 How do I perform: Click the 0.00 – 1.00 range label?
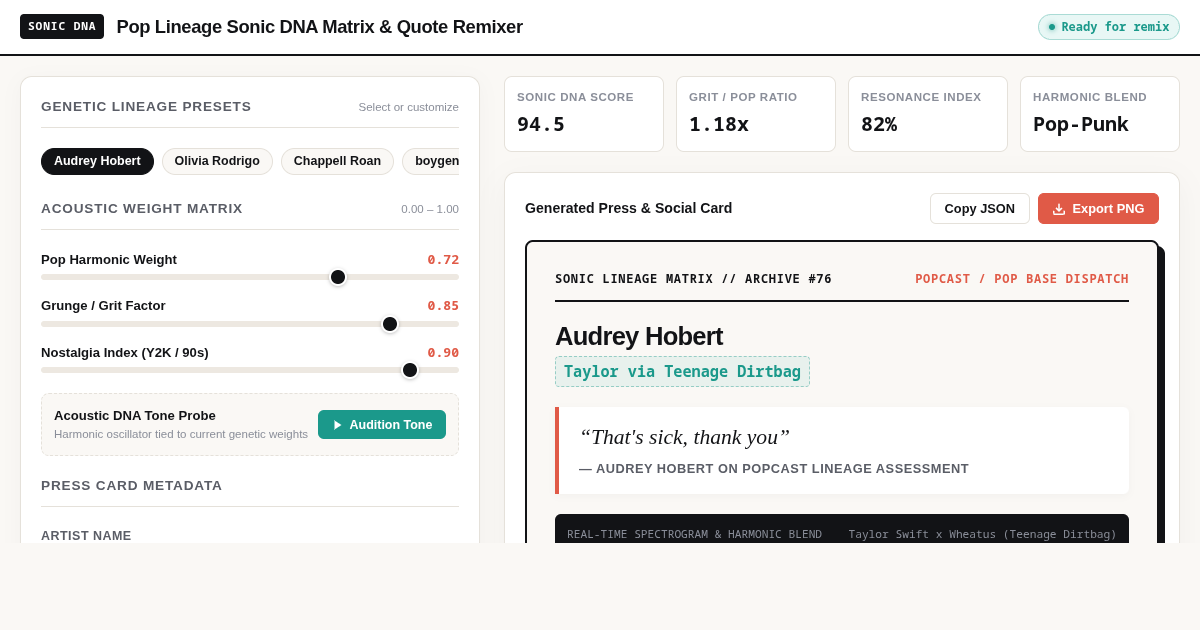430,209
